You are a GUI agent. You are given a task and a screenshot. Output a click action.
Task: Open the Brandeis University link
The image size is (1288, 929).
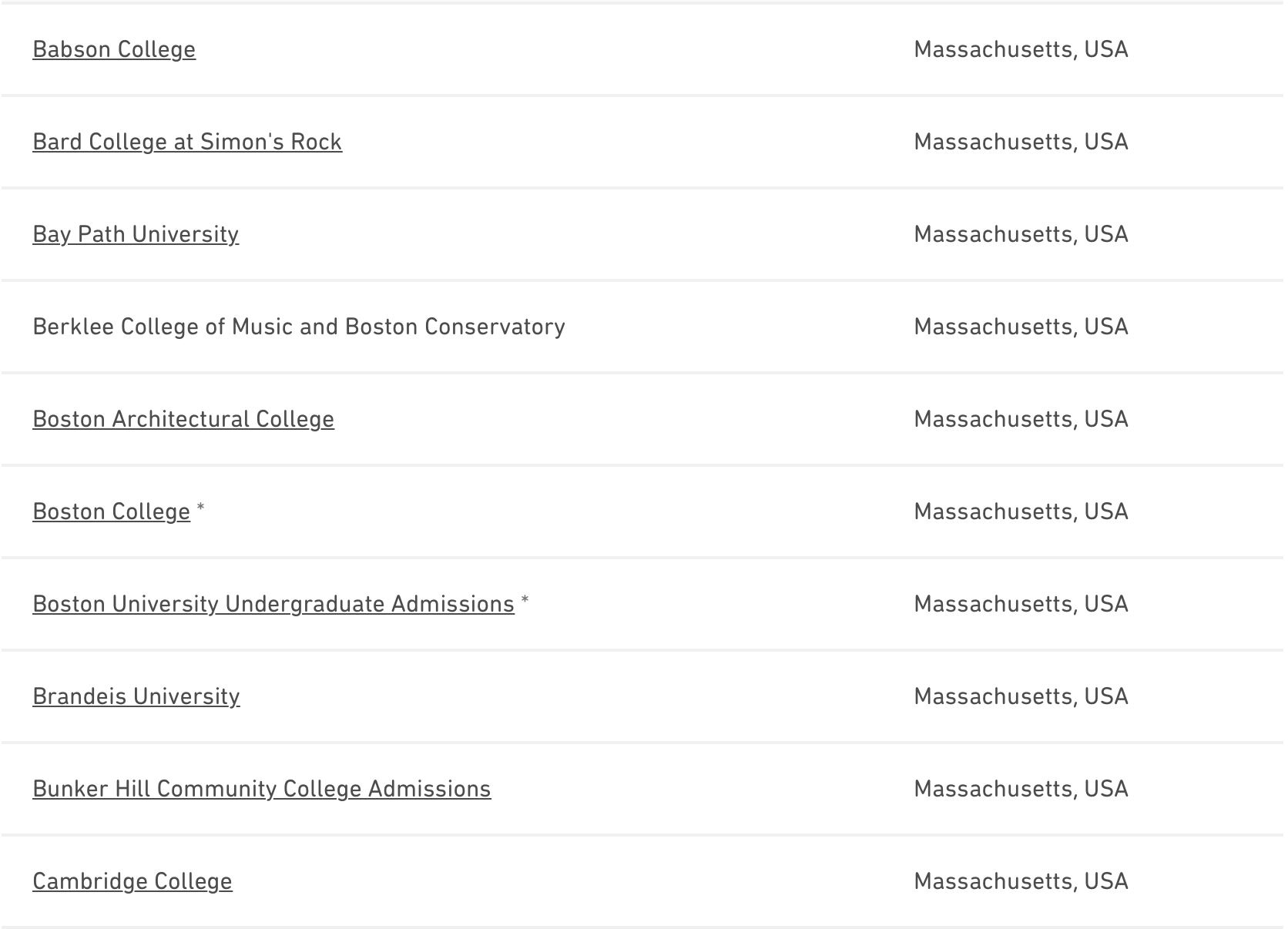pyautogui.click(x=136, y=696)
